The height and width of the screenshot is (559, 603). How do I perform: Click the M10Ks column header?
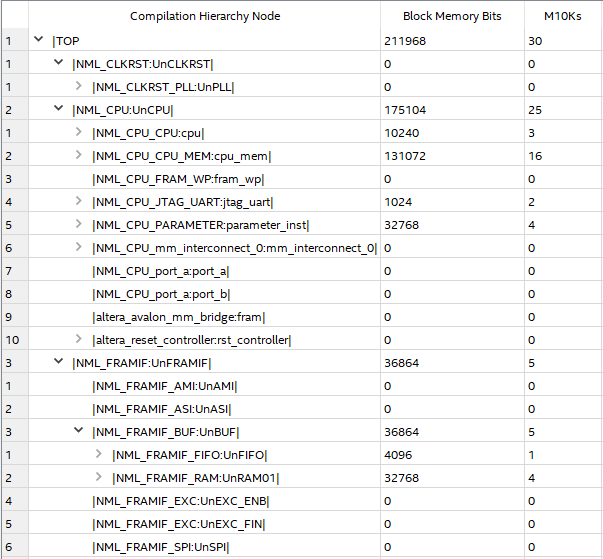(x=563, y=16)
